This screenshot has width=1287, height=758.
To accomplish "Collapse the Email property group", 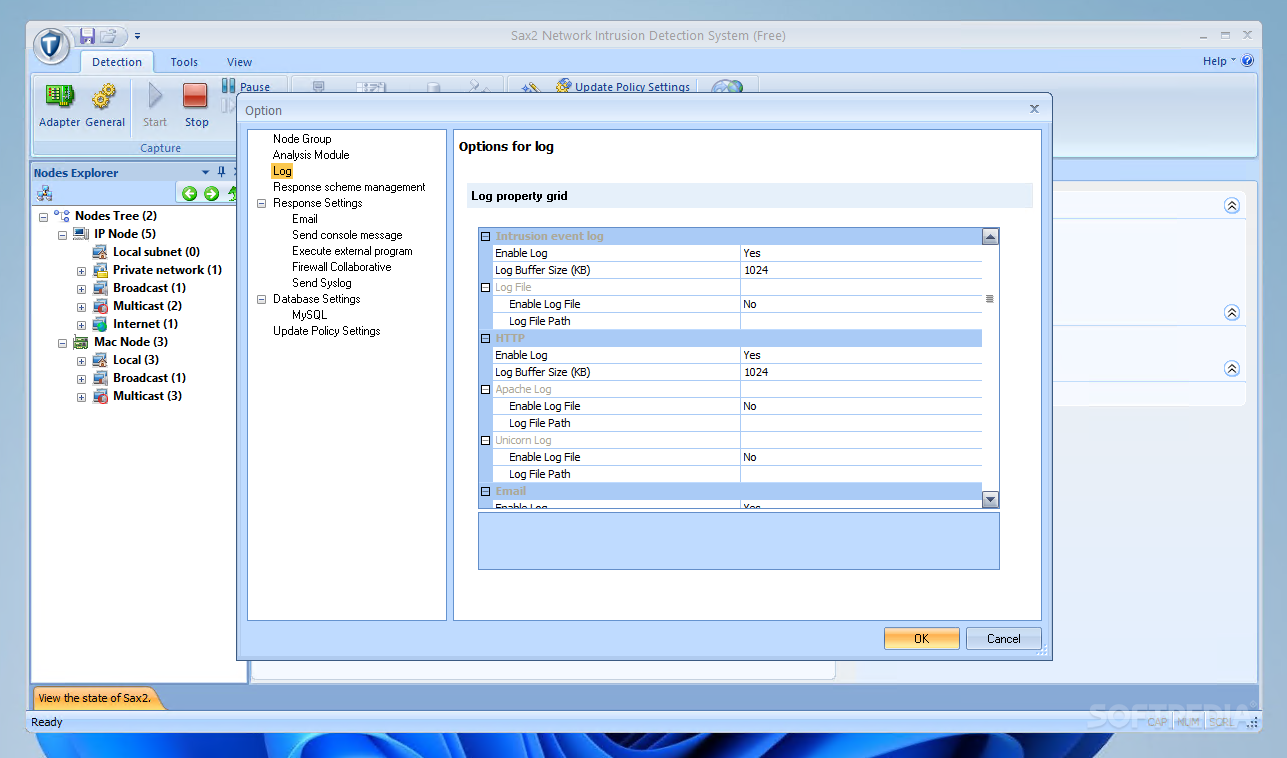I will pos(486,492).
